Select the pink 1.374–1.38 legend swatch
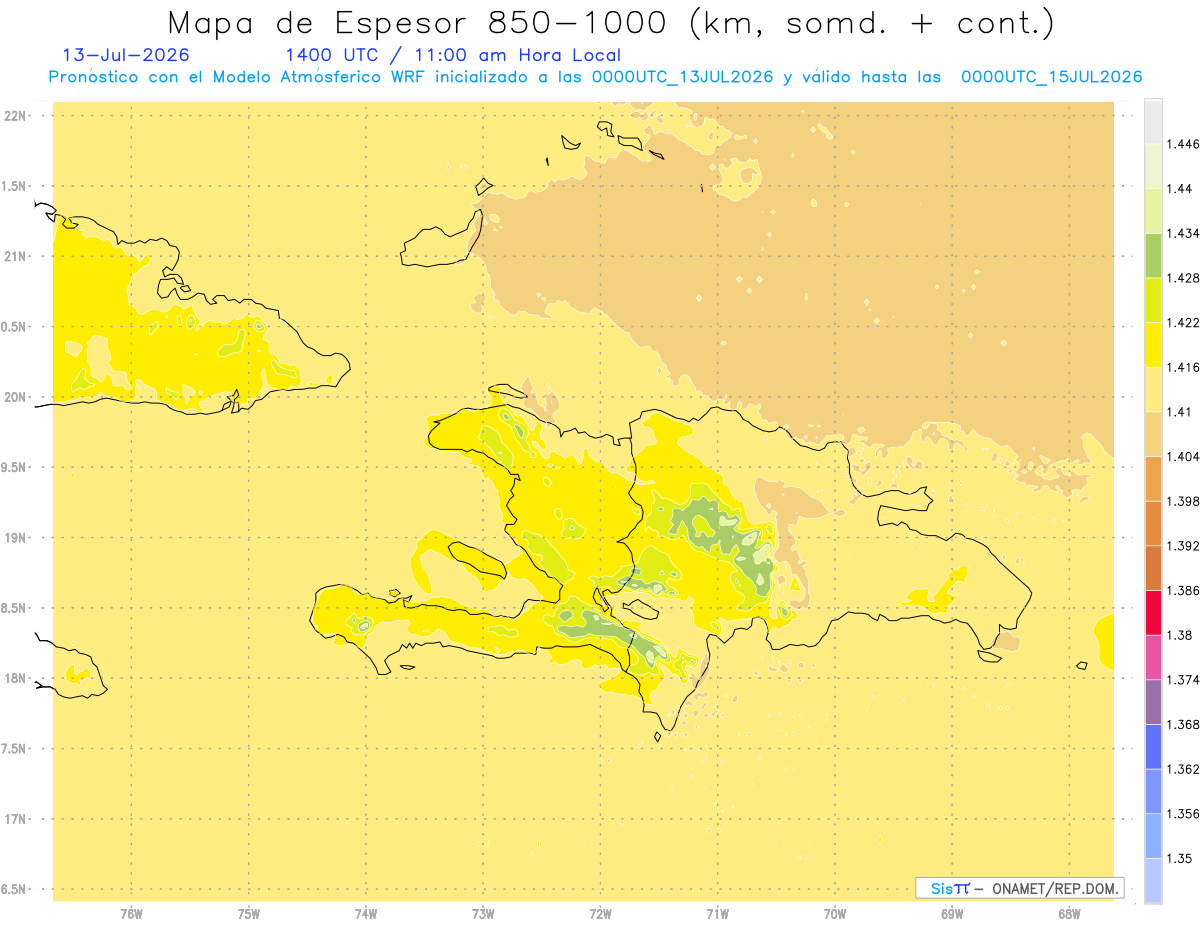 pos(1153,657)
